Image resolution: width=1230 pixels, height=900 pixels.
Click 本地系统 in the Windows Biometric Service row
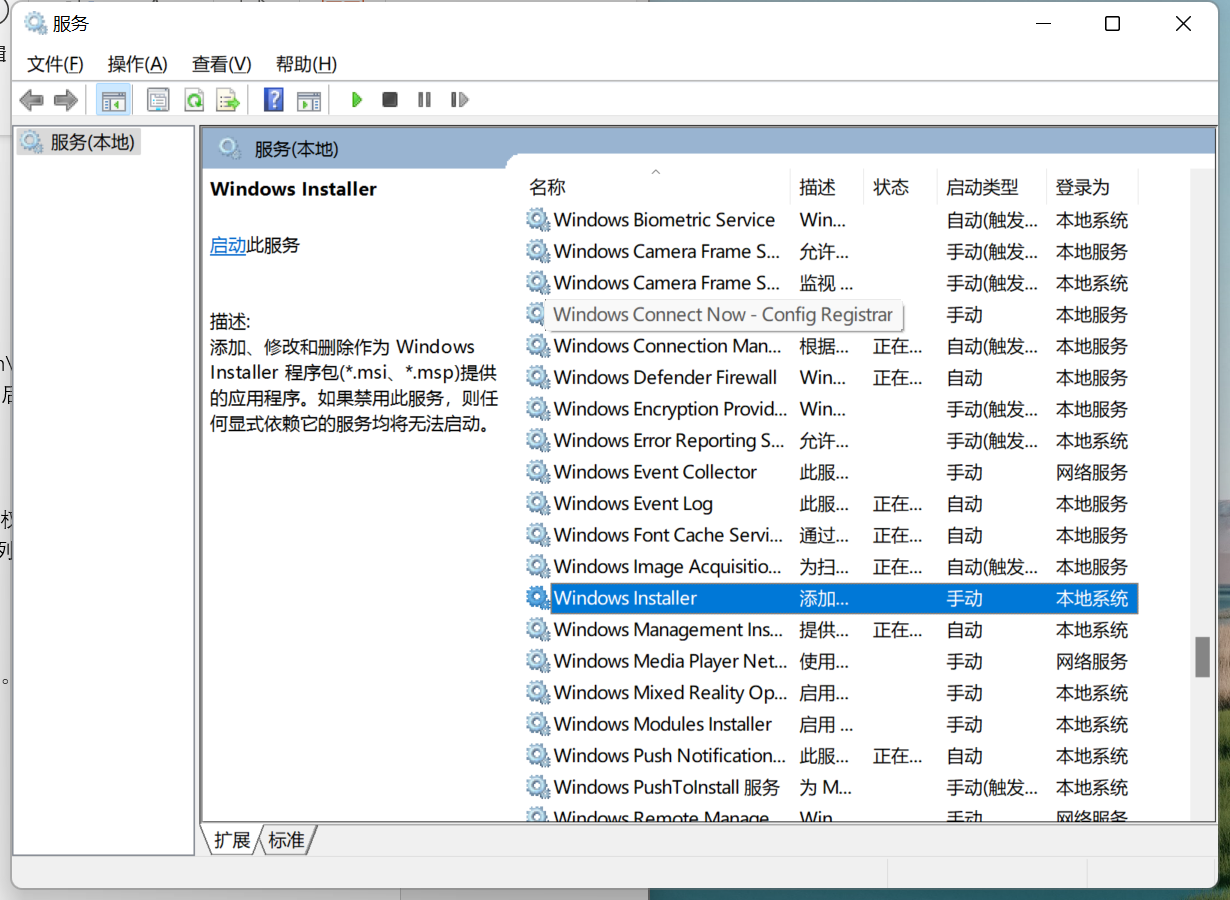1092,220
